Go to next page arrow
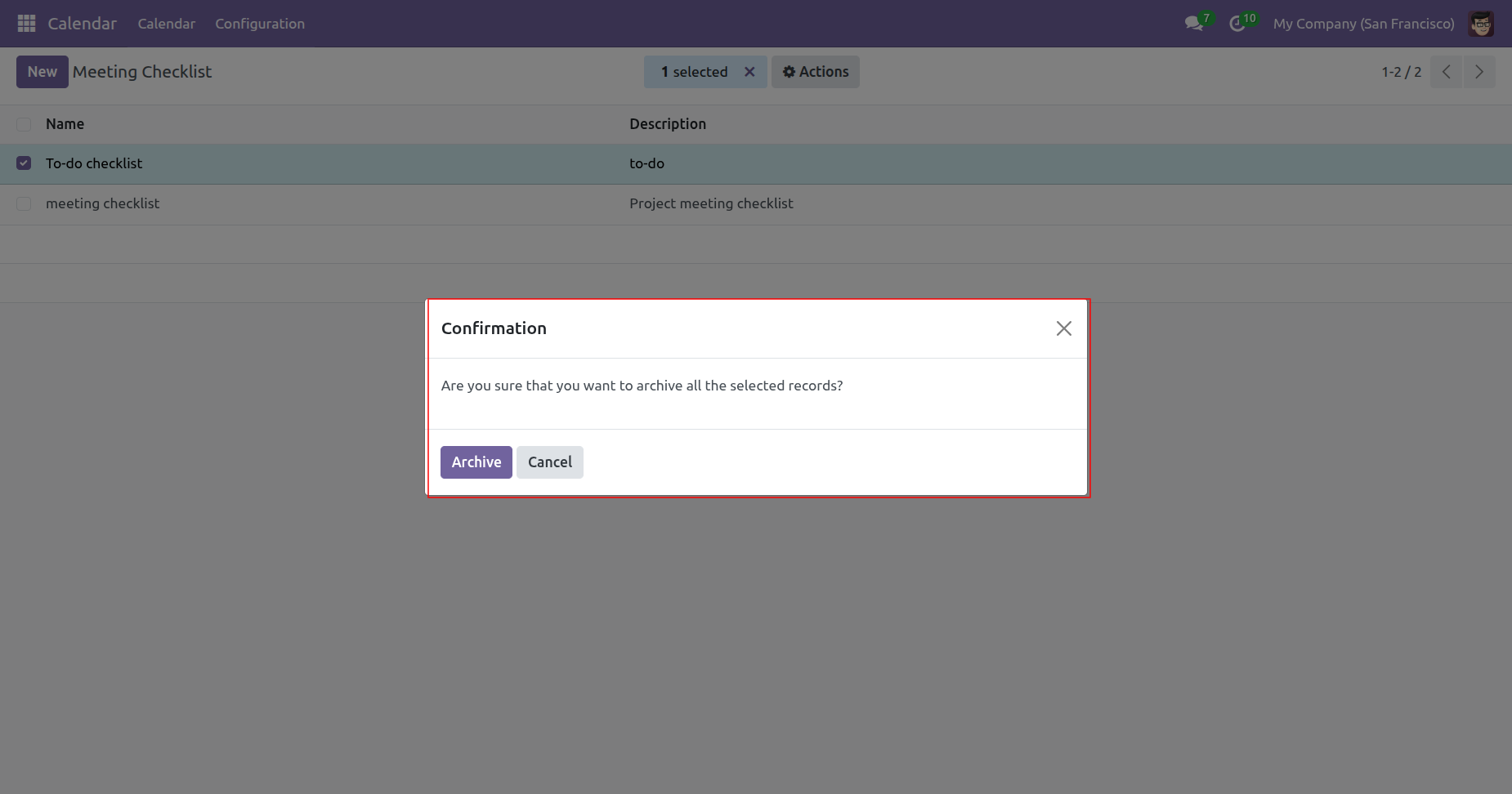Viewport: 1512px width, 794px height. pos(1479,72)
